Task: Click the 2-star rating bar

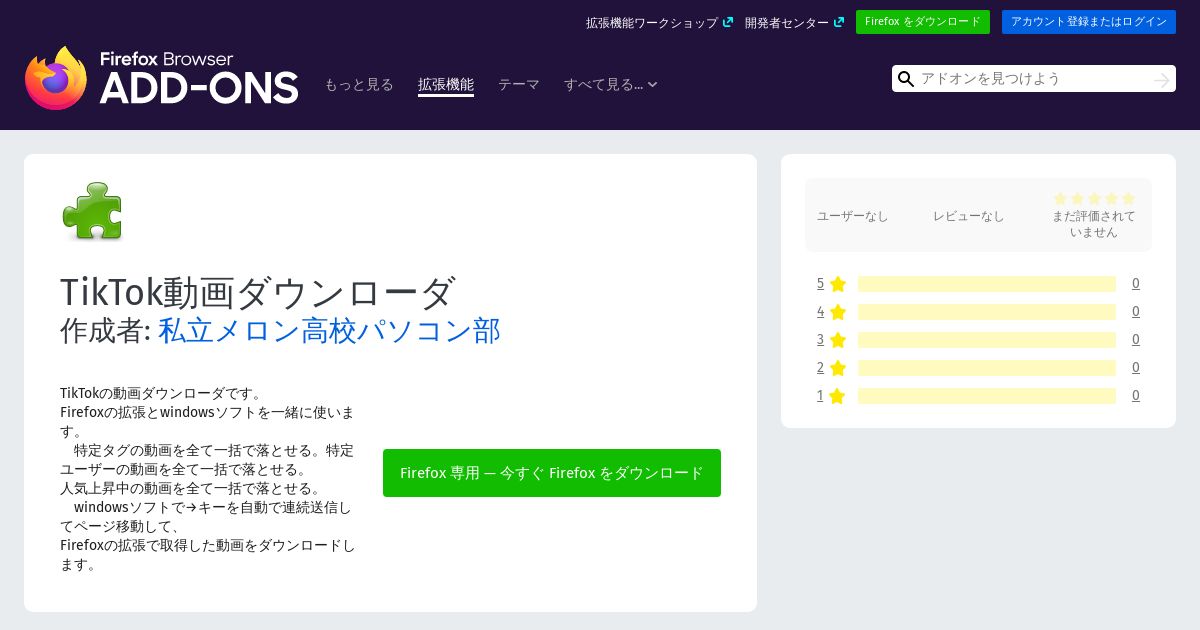Action: click(987, 368)
